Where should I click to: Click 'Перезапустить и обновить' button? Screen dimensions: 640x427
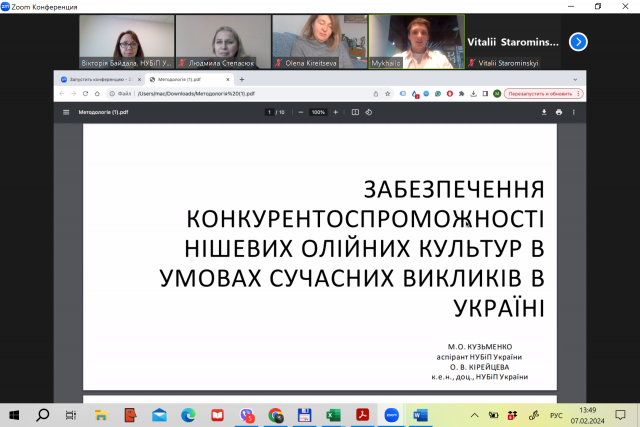click(543, 94)
